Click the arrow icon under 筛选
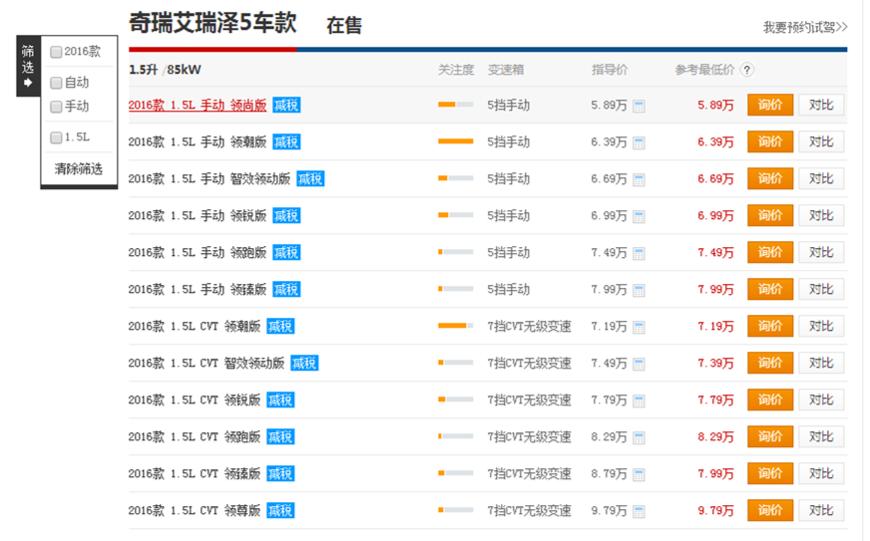The image size is (870, 541). pos(28,83)
